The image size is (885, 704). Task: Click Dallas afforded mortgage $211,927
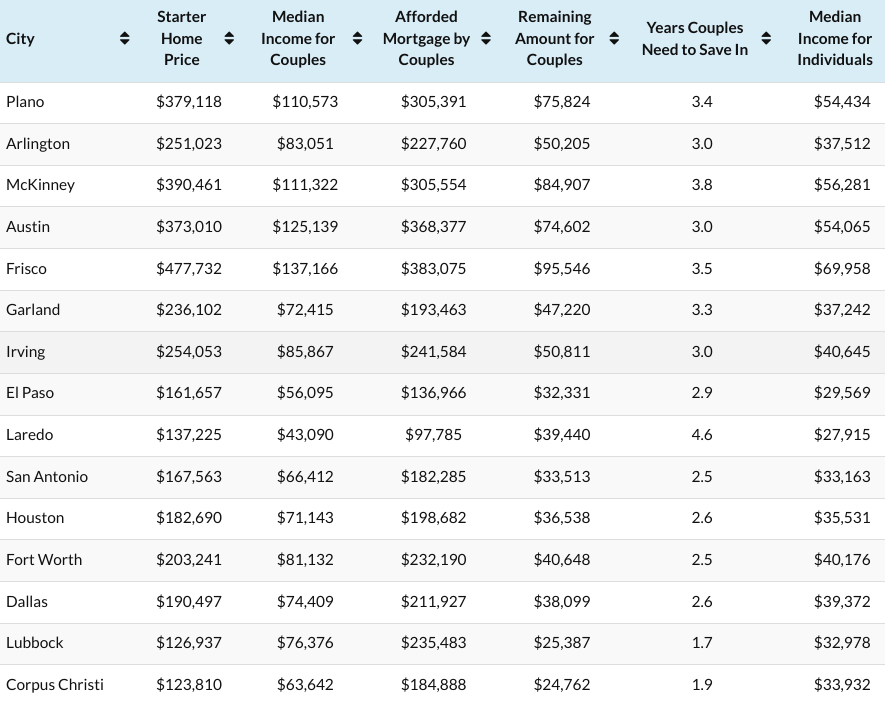pyautogui.click(x=433, y=602)
